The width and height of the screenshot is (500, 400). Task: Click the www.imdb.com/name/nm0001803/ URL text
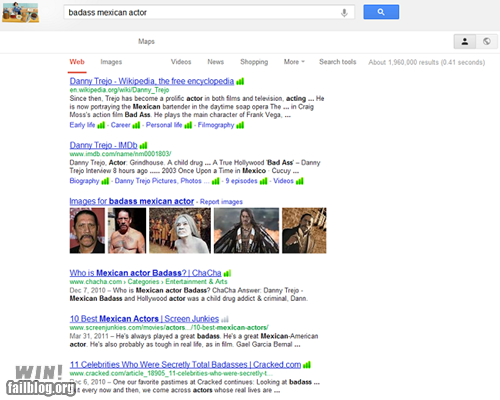pos(120,154)
